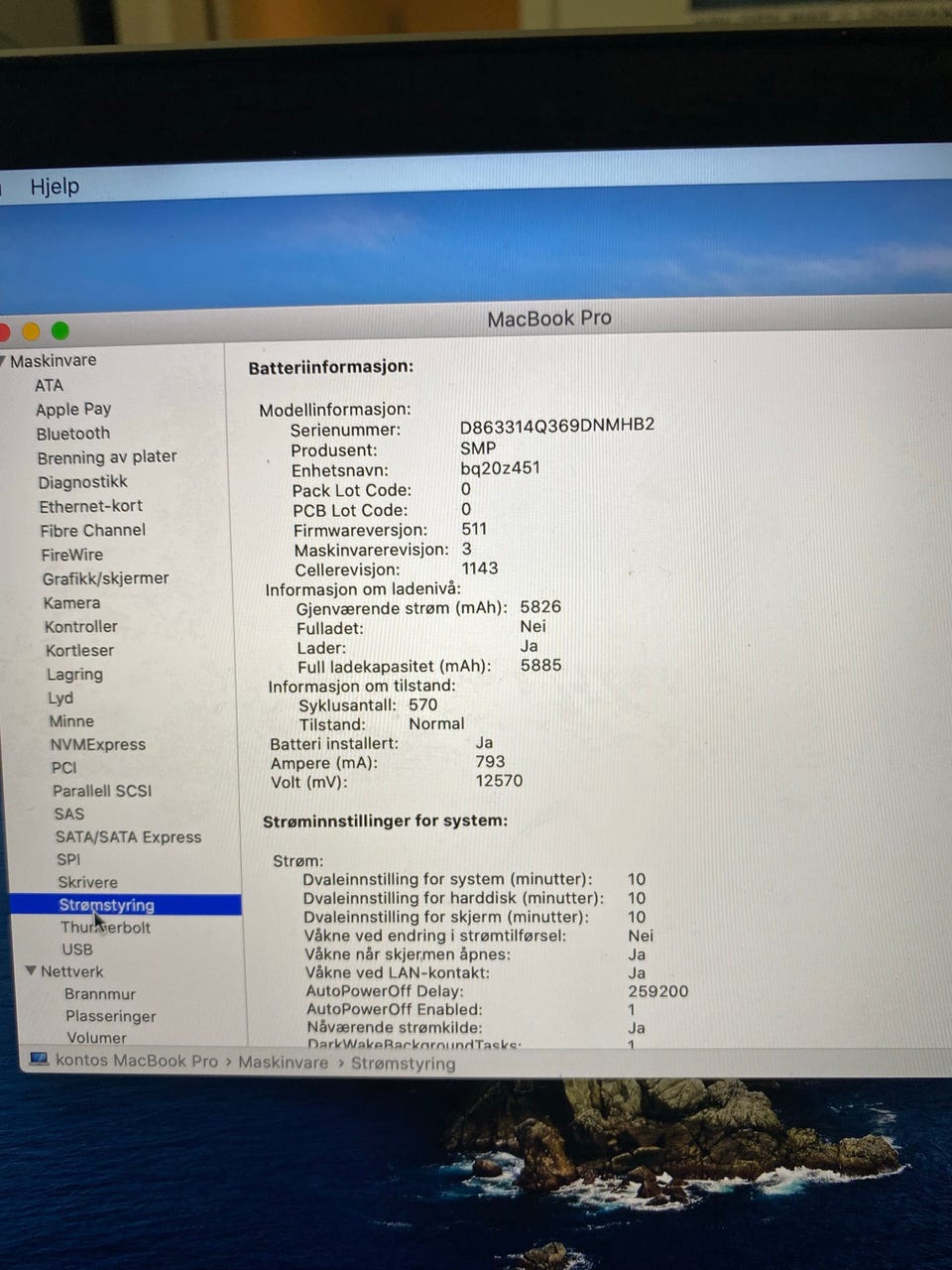Click Strømstyring in the path bar
Screen dimensions: 952x1270
click(x=404, y=1063)
